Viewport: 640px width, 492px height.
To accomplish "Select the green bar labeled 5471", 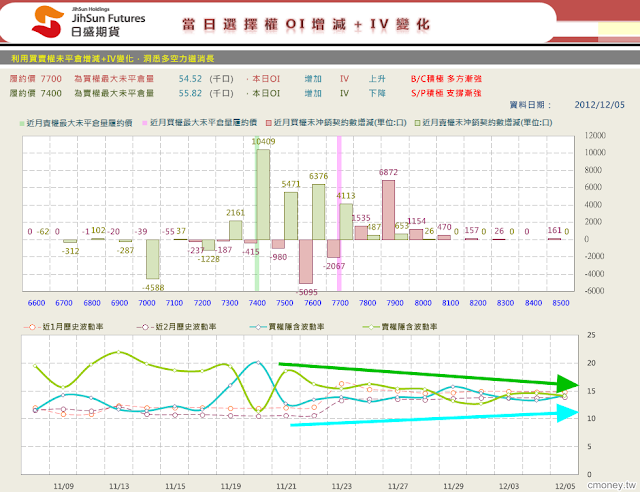I will point(291,216).
